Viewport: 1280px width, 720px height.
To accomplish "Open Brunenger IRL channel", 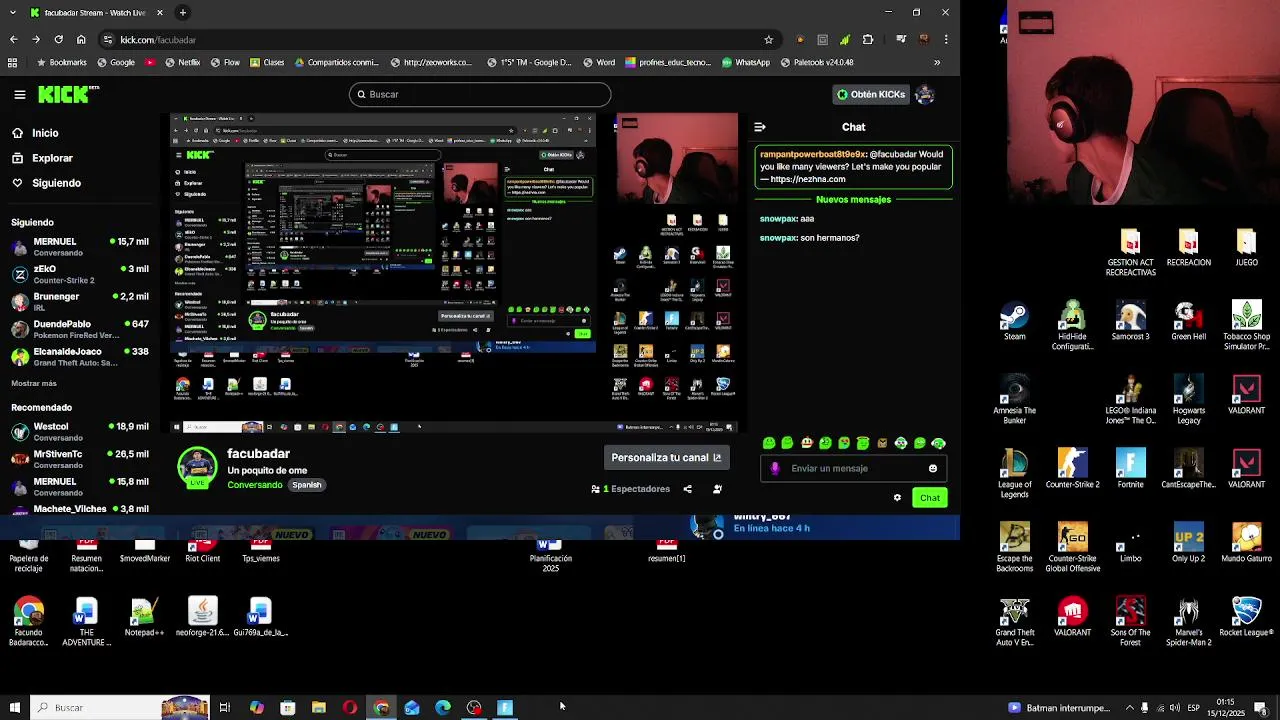I will coord(80,301).
